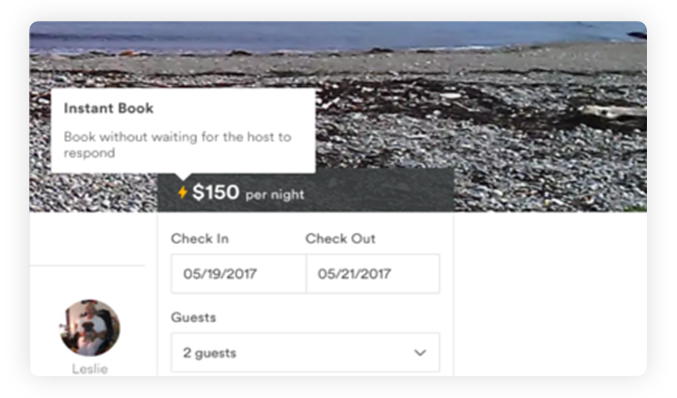Click the Check Out date field 05/21/2017

[x=373, y=274]
